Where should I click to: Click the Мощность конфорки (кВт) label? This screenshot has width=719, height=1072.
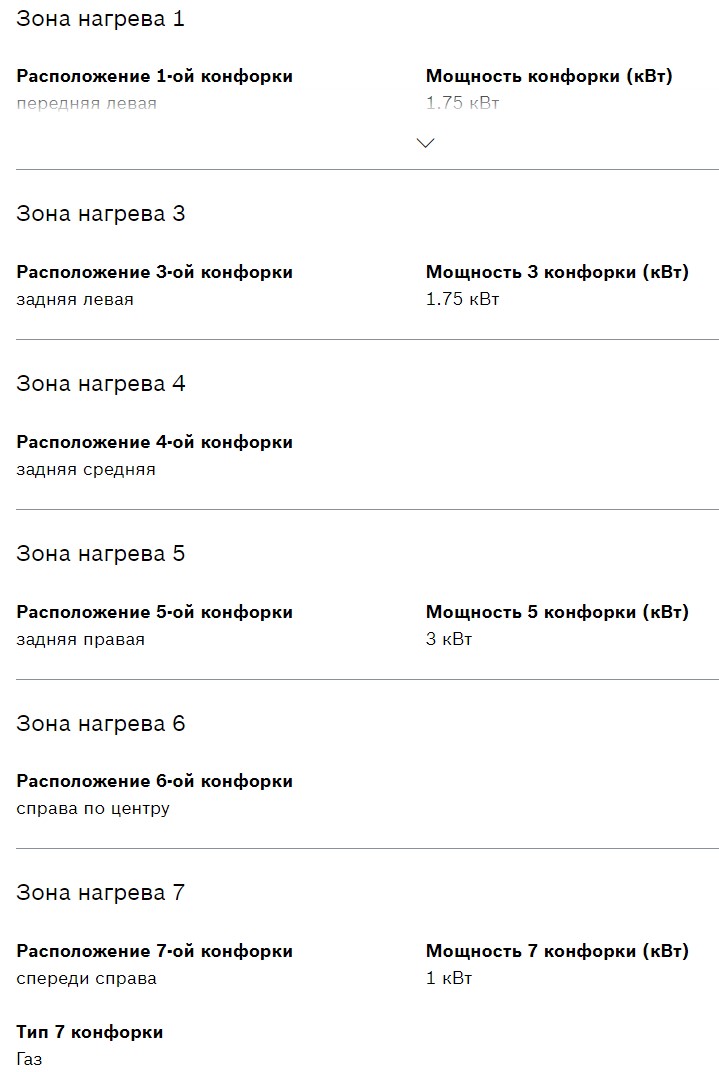point(548,76)
